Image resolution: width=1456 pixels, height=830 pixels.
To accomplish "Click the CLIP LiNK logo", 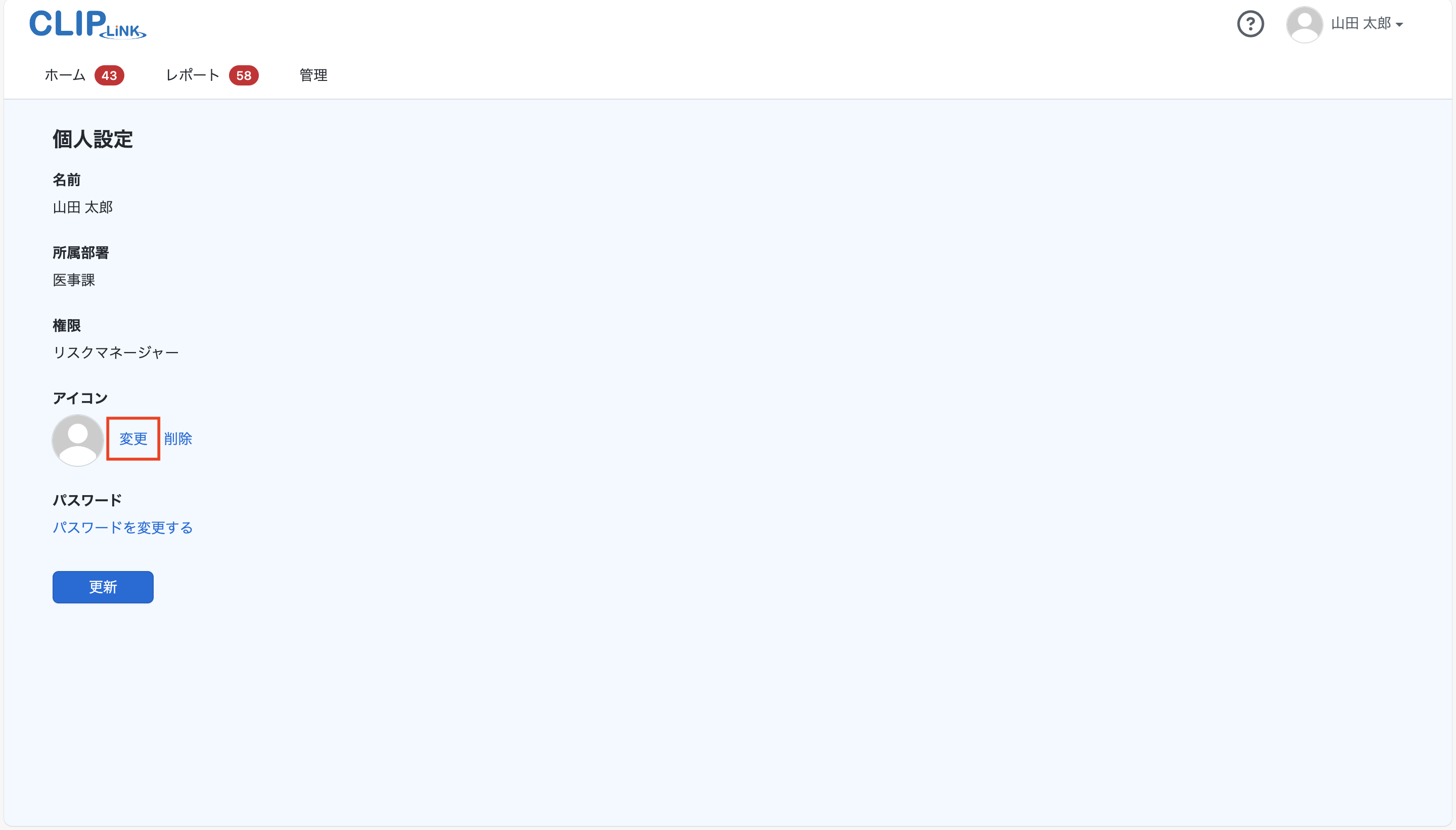I will coord(88,24).
